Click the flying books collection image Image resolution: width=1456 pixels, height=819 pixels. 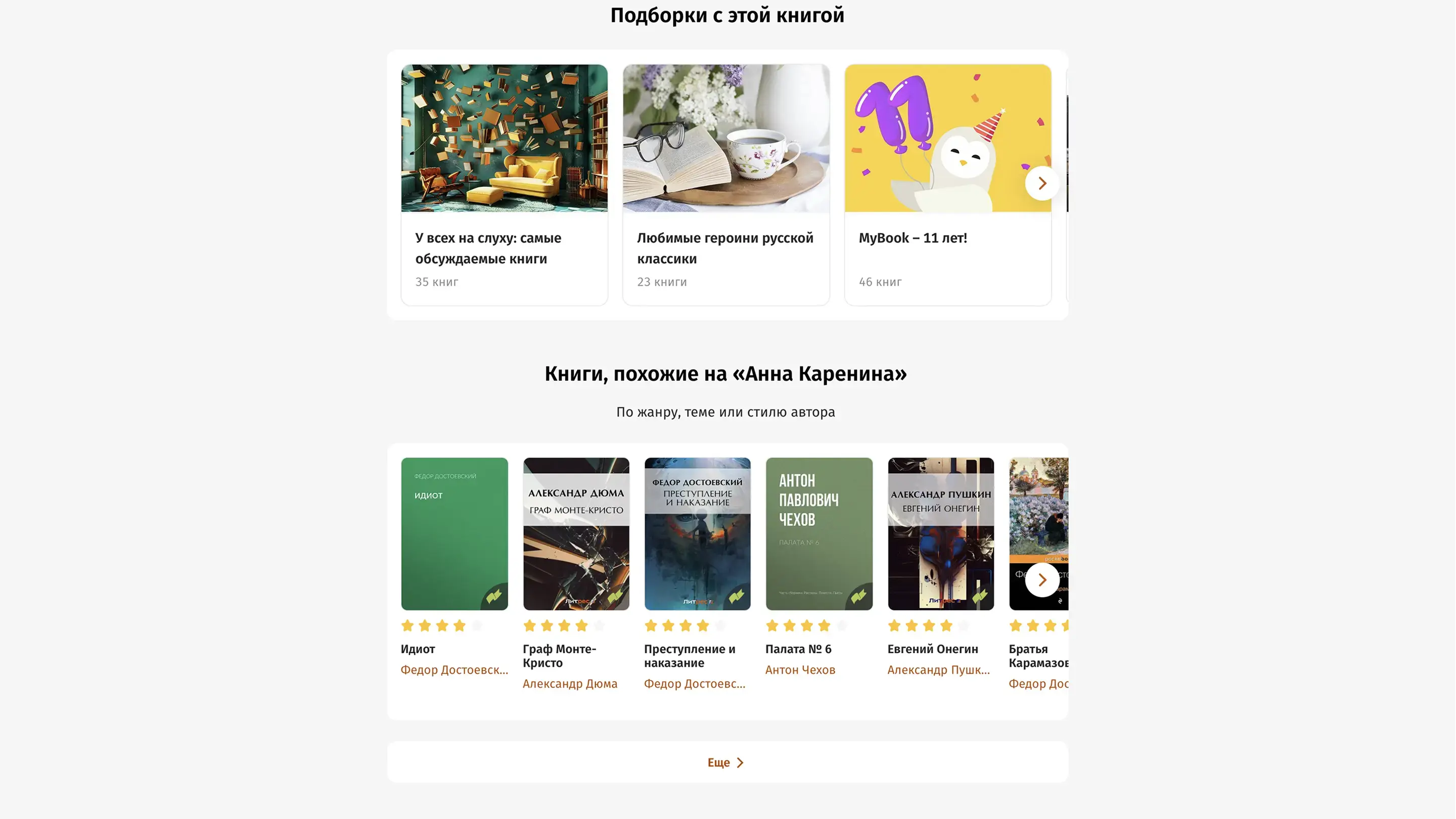(x=504, y=138)
